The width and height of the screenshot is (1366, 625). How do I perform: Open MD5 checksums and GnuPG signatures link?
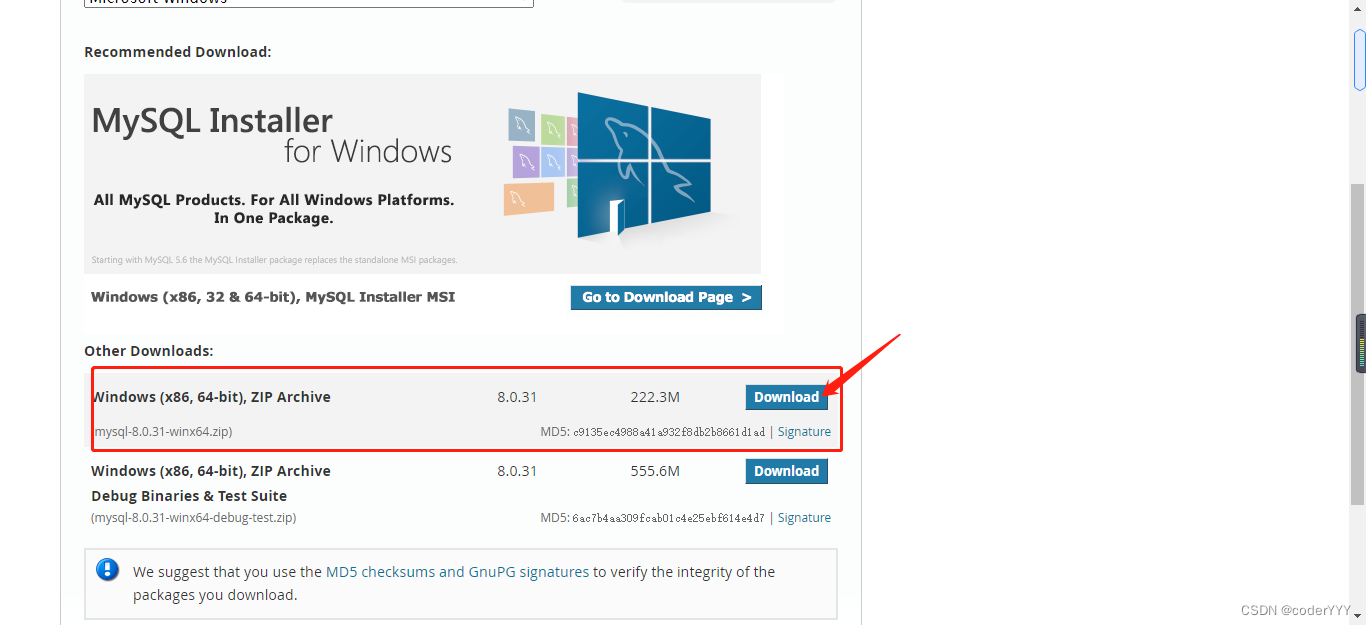coord(457,572)
